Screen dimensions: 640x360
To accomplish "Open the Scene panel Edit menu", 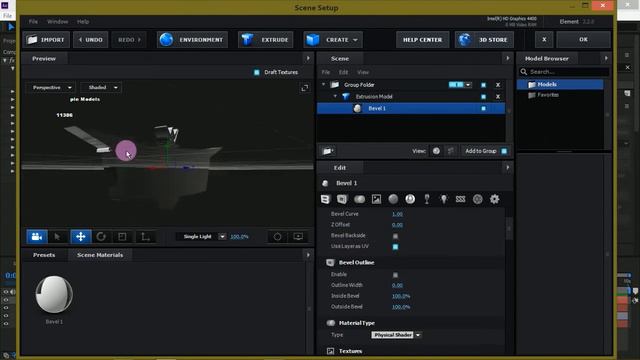I will point(344,72).
